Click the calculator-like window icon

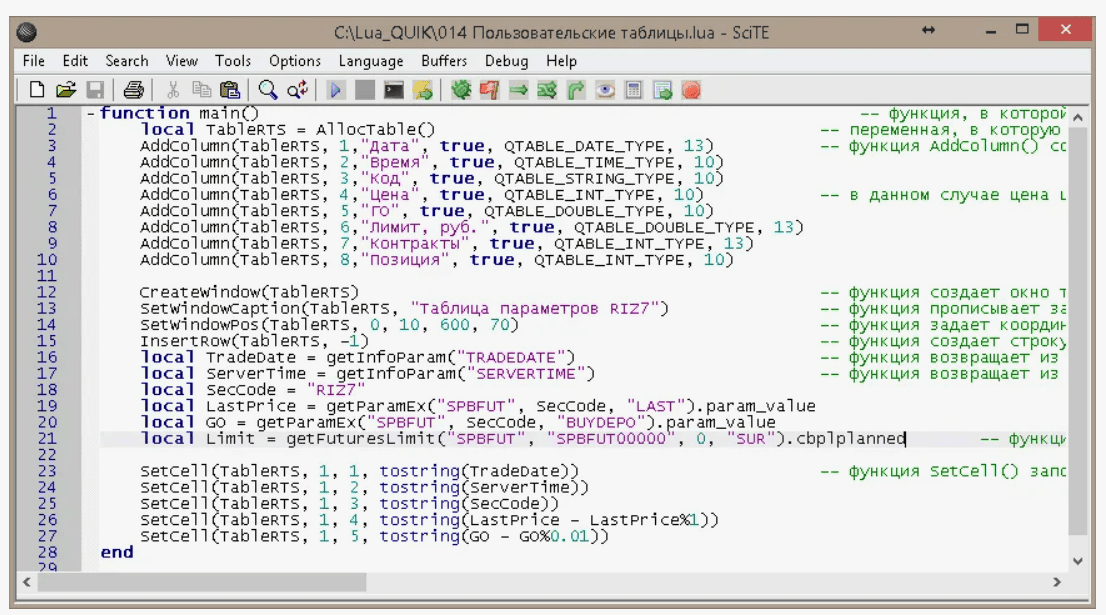(633, 90)
